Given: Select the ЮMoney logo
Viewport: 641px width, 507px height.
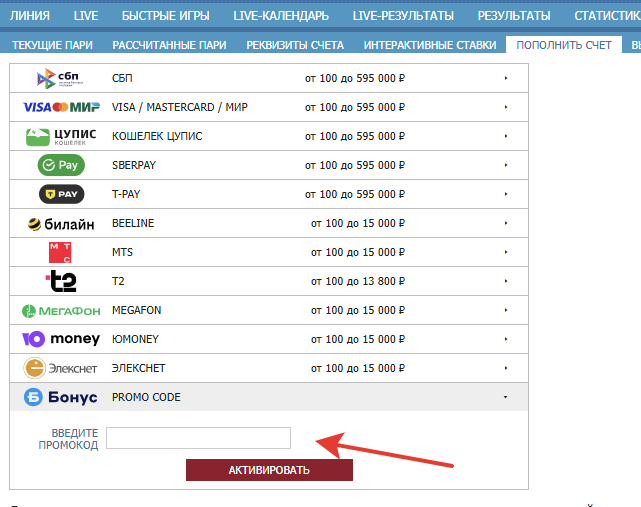Looking at the screenshot, I should point(60,339).
